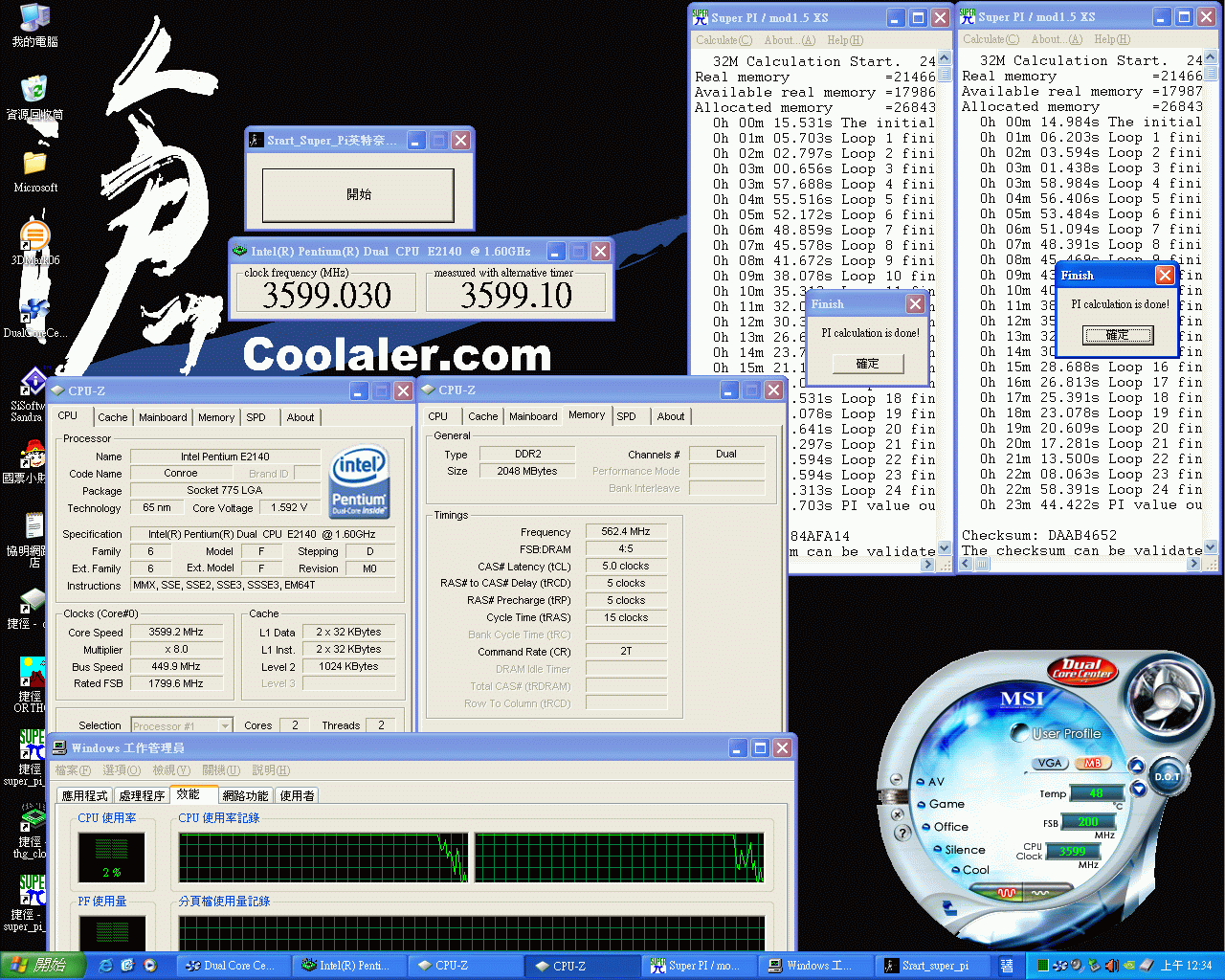
Task: Open Internet Explorer from the quick launch
Action: click(x=105, y=966)
